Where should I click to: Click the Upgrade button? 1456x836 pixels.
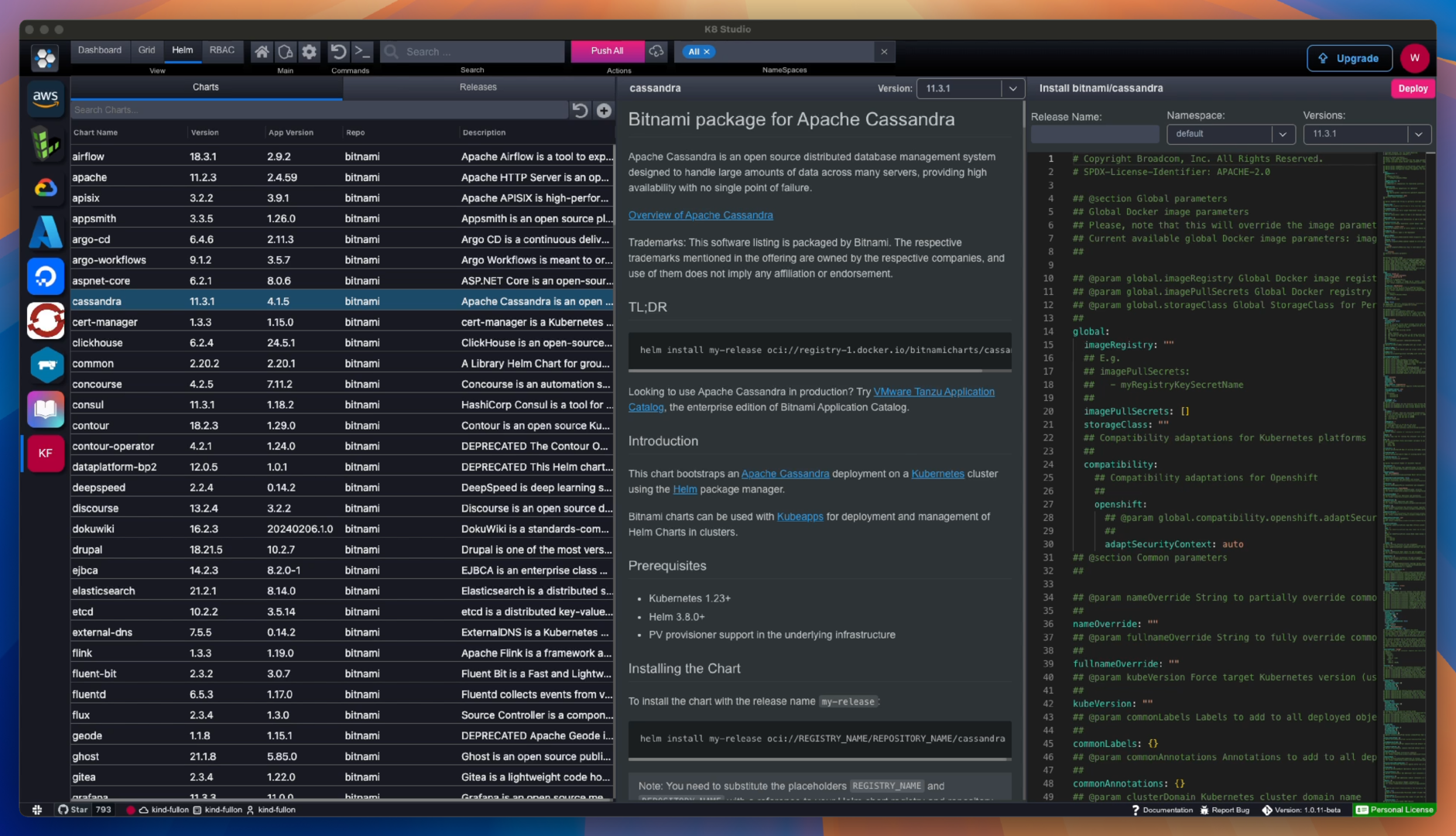coord(1349,58)
